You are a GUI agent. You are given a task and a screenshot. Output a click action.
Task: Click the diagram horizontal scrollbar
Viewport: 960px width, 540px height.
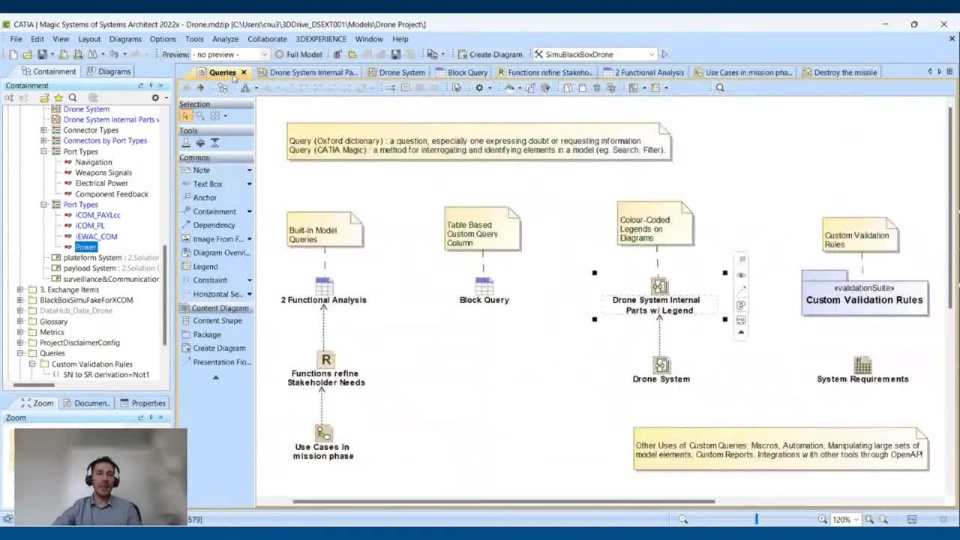[x=503, y=501]
